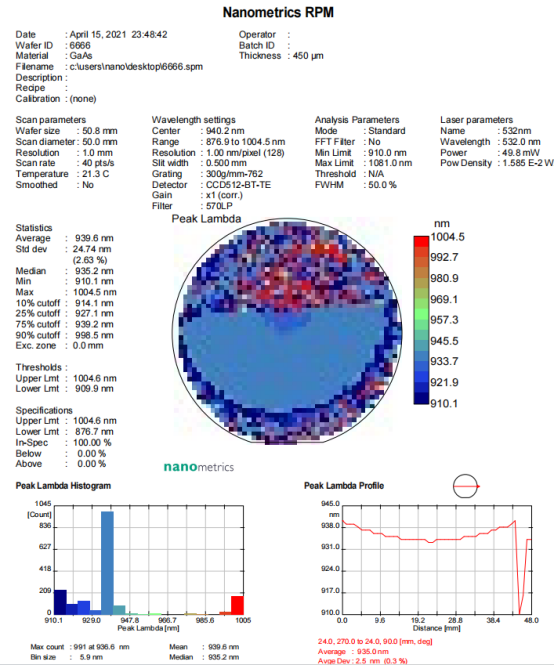Select the Filter value 570LP

pos(219,206)
